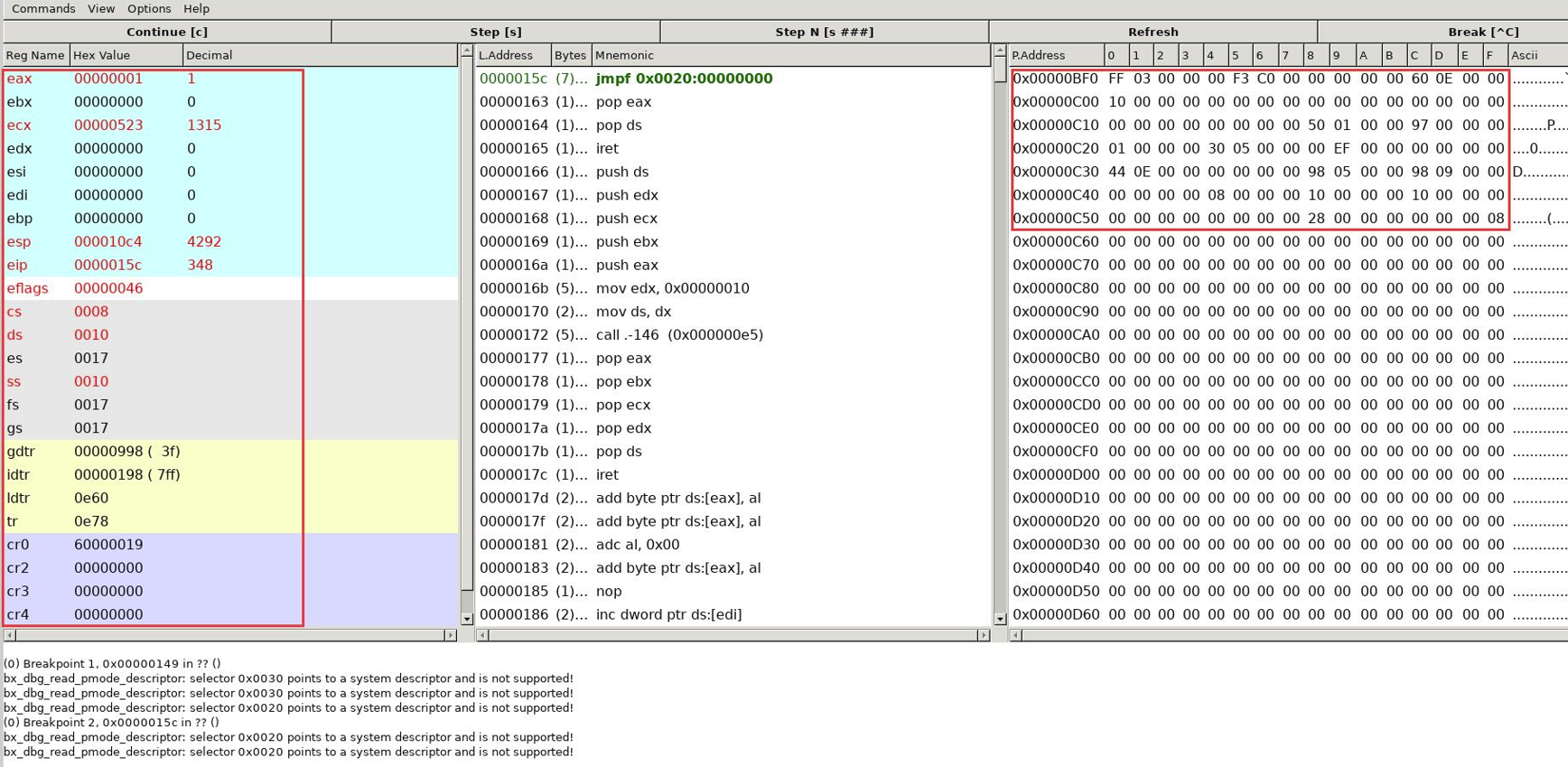Select the ss segment register row
The image size is (1568, 767).
point(230,382)
